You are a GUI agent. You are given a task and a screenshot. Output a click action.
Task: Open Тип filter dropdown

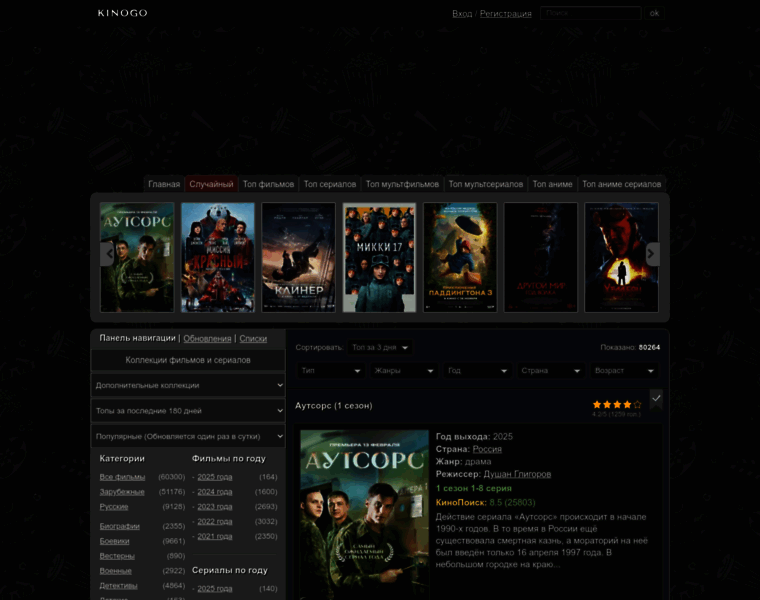point(331,371)
